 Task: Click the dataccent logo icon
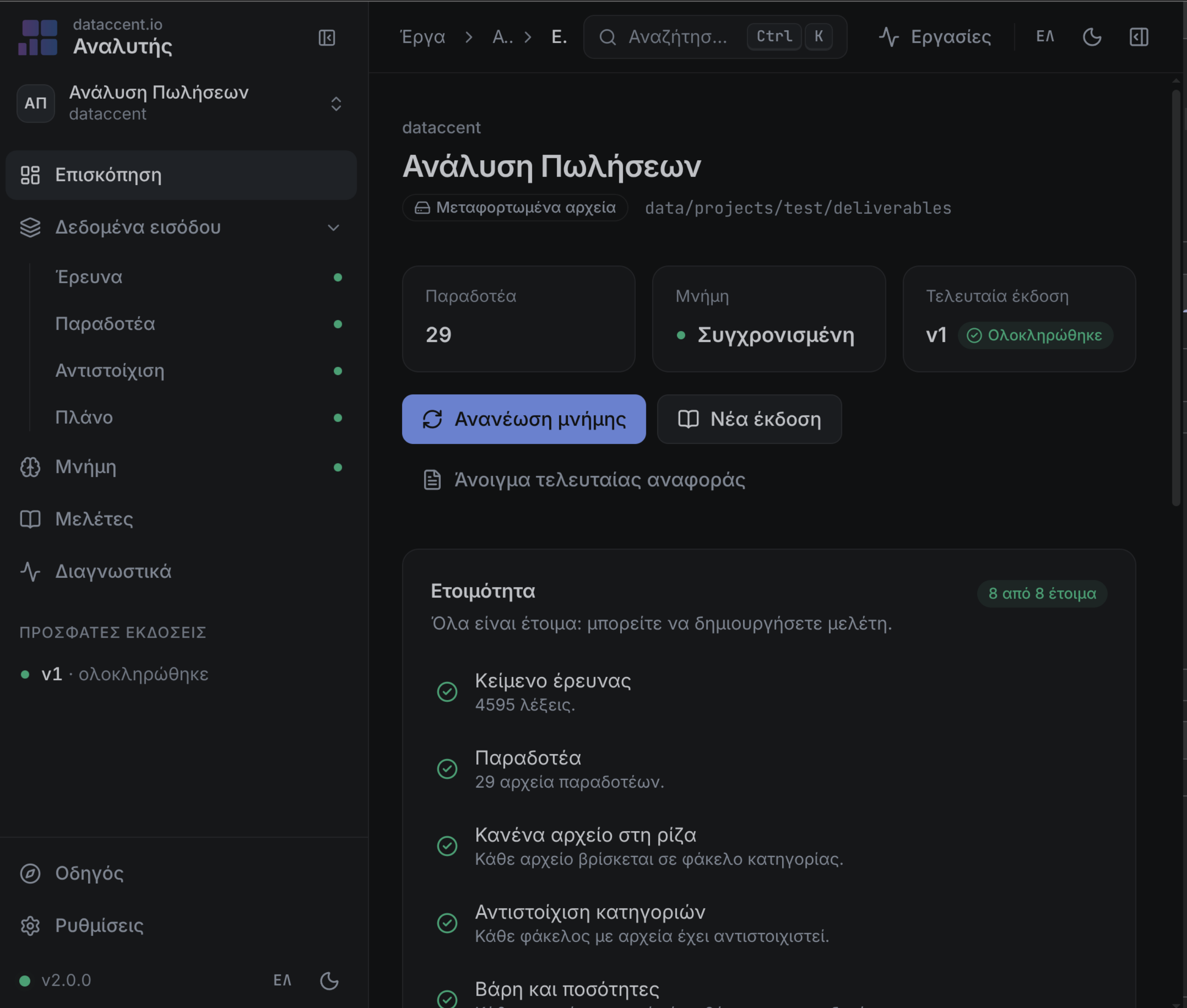click(38, 37)
